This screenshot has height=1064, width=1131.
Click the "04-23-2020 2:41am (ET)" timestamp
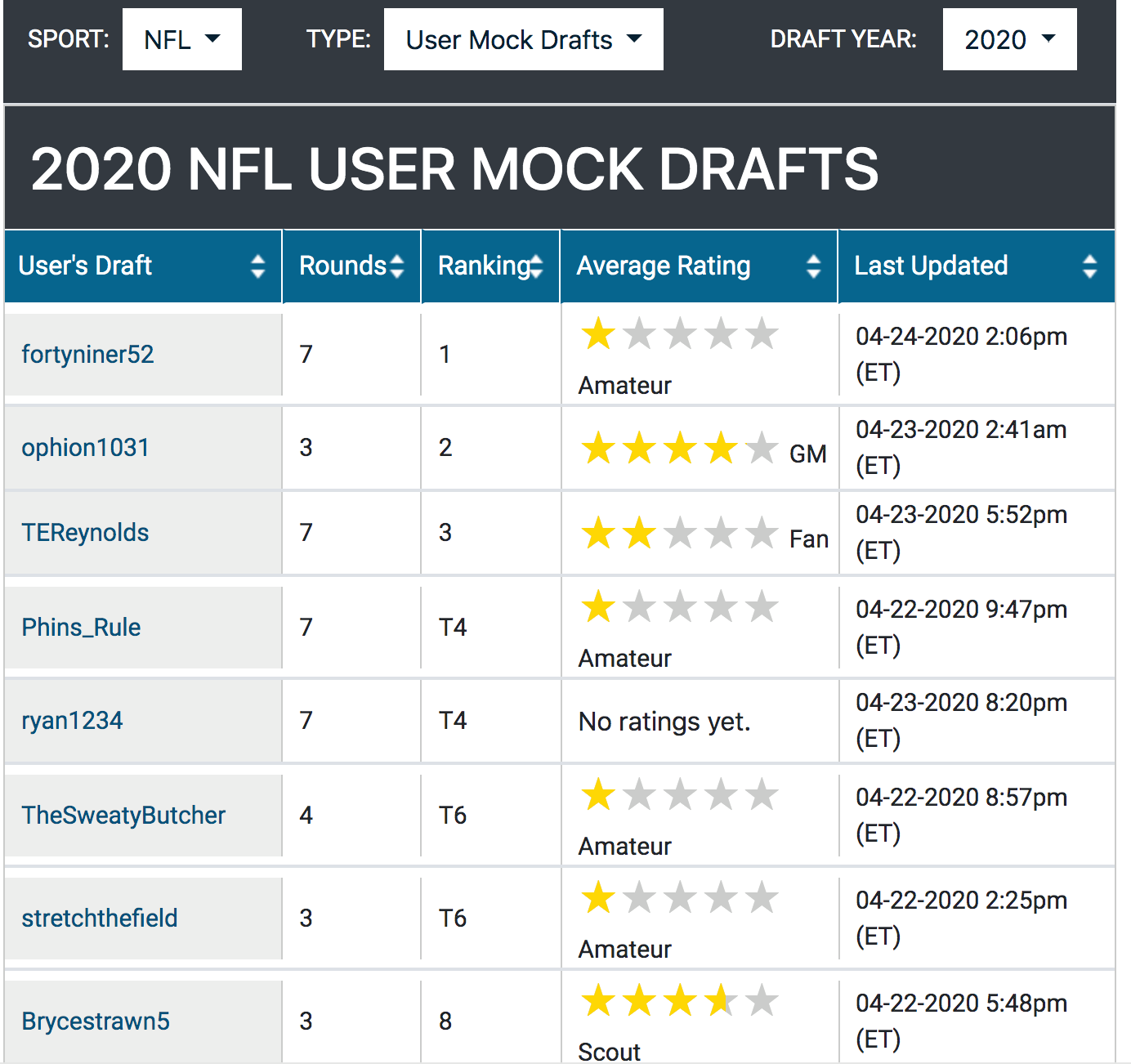tap(962, 447)
